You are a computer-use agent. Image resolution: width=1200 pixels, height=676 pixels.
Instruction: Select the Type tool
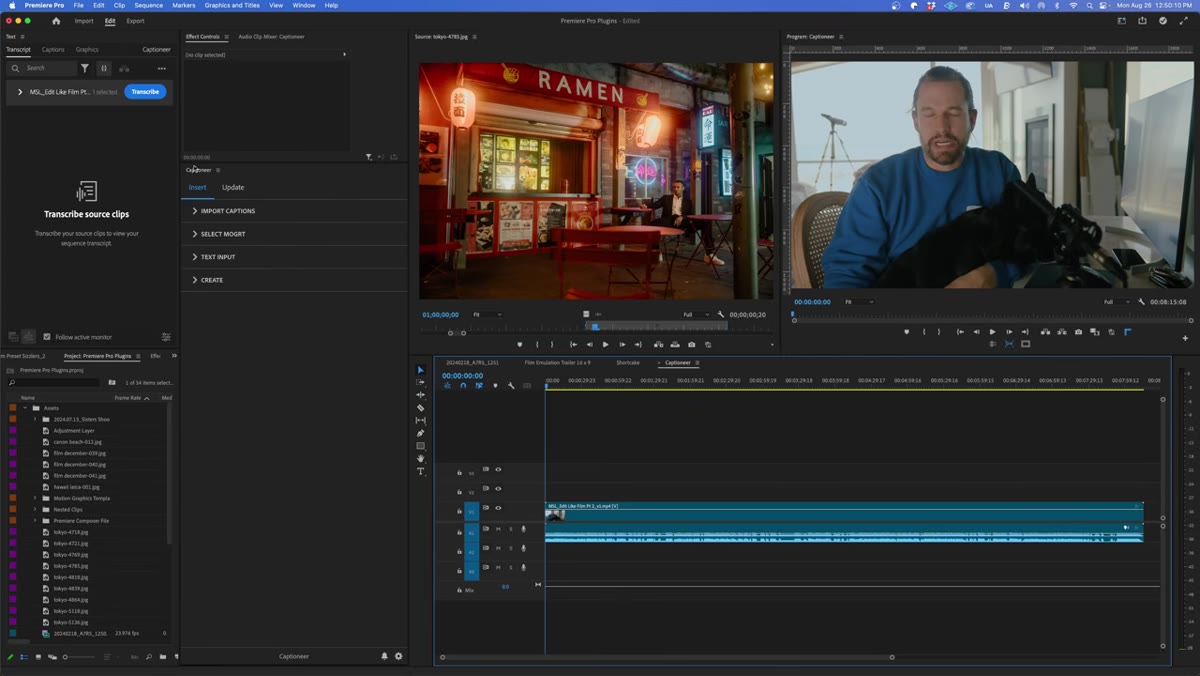[x=420, y=471]
